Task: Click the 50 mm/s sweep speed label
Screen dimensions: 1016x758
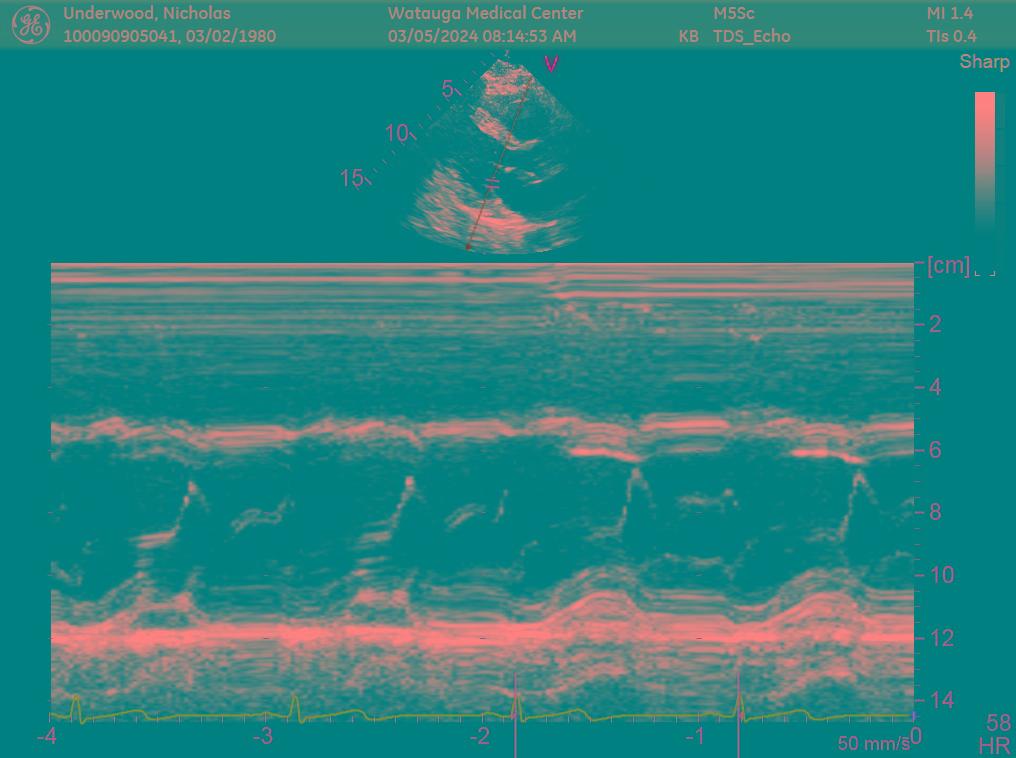Action: point(873,743)
